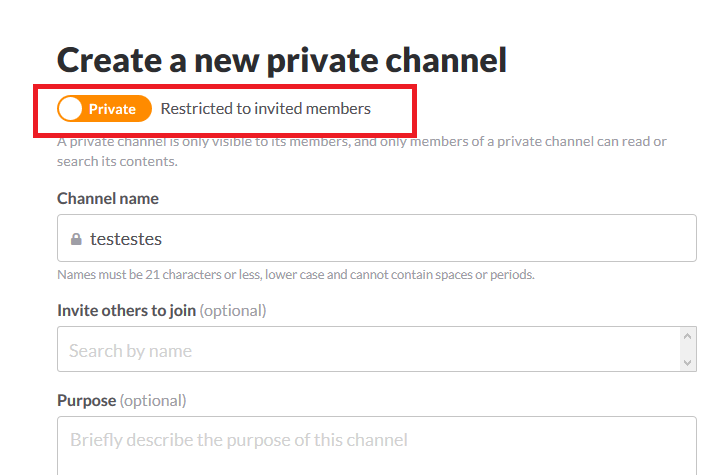
Task: Click the Create a new private channel heading
Action: pyautogui.click(x=282, y=60)
